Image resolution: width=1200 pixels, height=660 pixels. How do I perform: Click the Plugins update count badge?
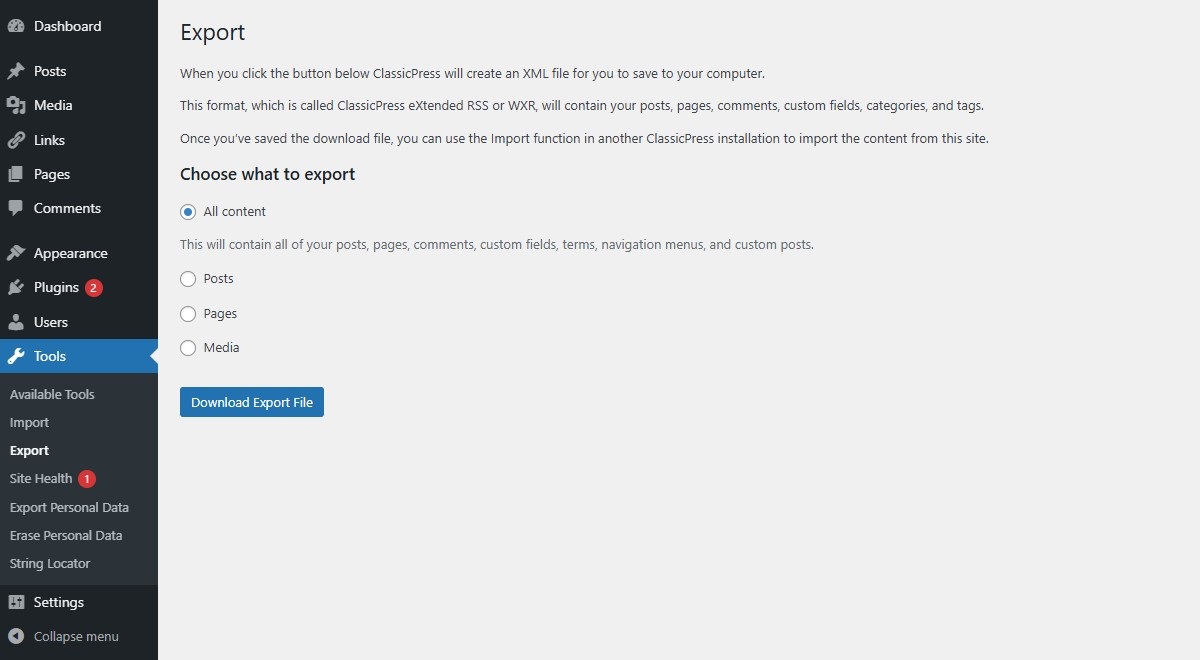pyautogui.click(x=94, y=288)
